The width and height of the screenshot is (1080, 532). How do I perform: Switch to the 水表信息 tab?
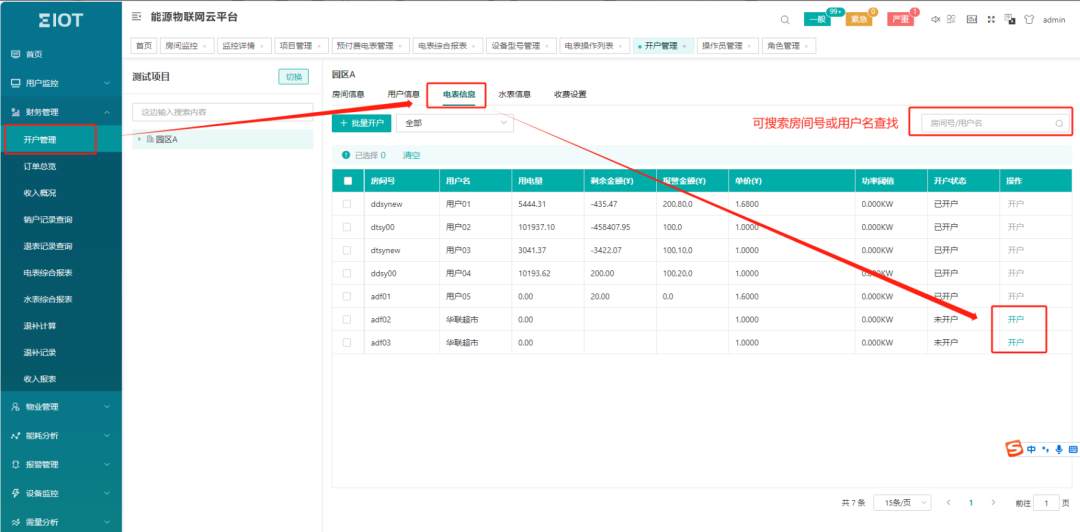pos(515,94)
